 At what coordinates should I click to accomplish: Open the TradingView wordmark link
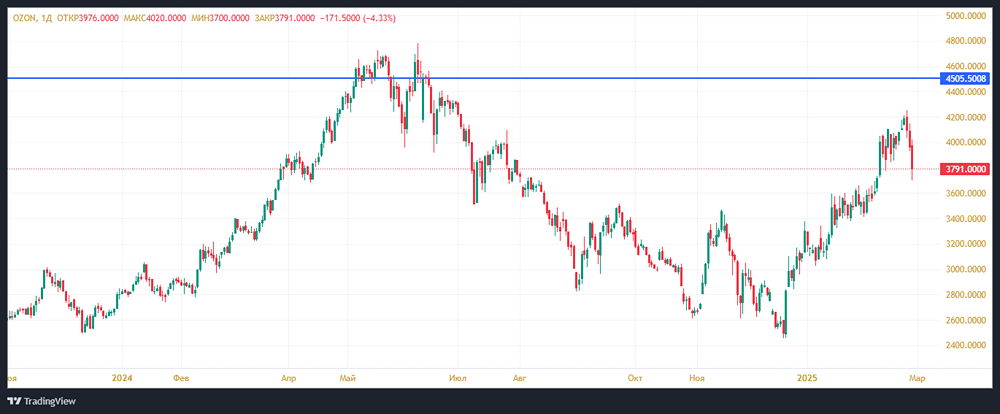[54, 400]
